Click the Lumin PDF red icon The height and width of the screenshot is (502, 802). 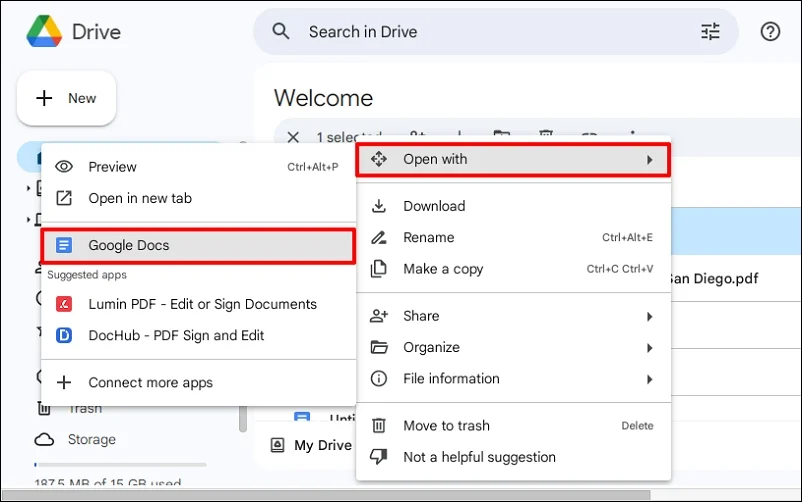pyautogui.click(x=64, y=304)
